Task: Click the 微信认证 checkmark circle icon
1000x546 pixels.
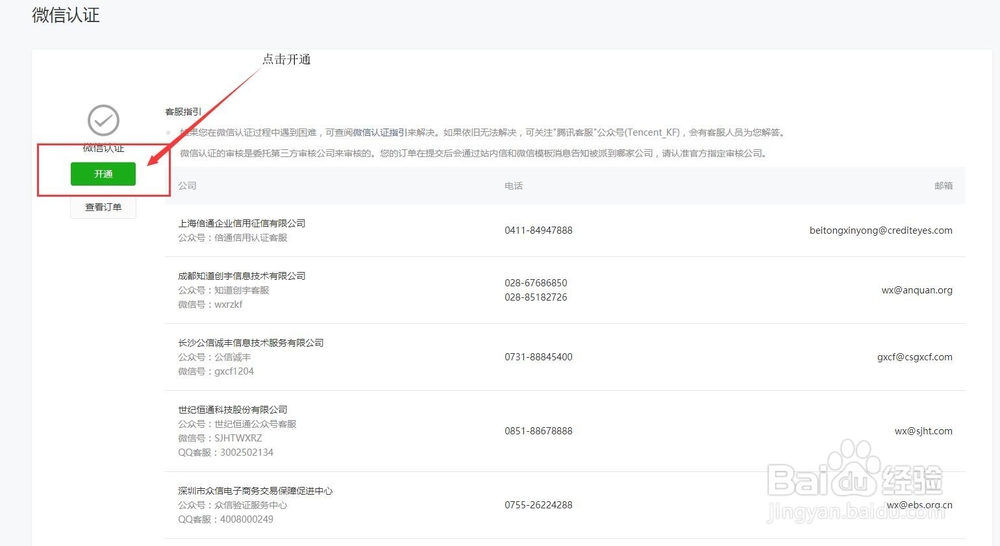Action: tap(103, 121)
